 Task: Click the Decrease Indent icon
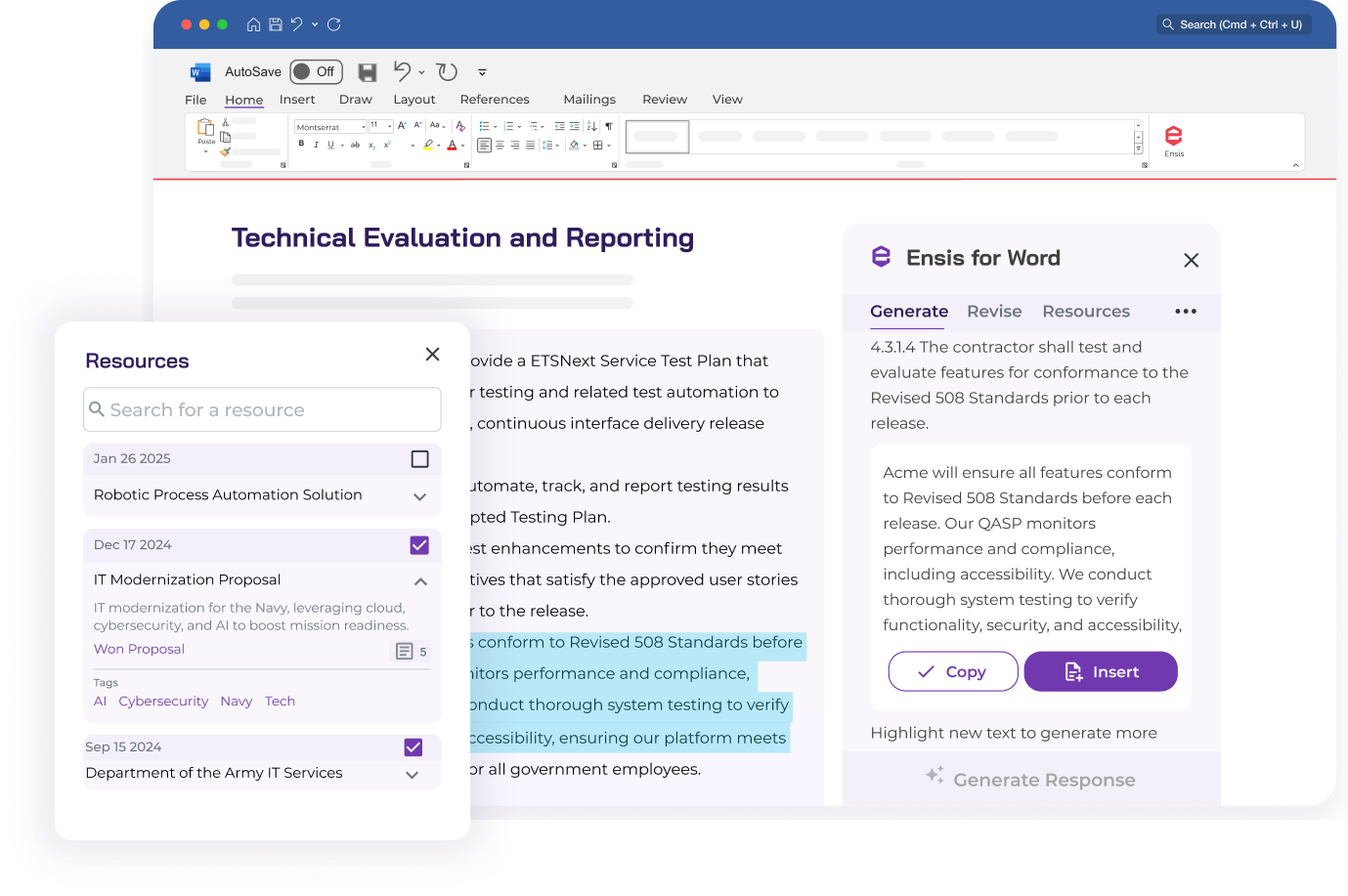coord(559,126)
